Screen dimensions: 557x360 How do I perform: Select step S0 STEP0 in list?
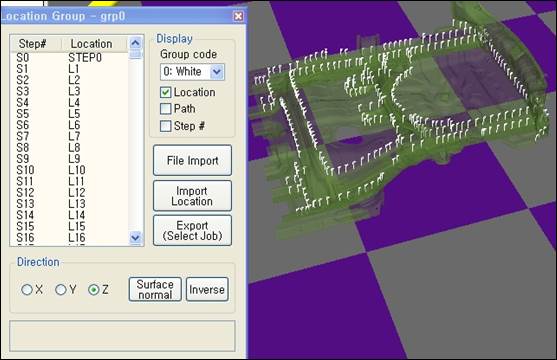69,58
